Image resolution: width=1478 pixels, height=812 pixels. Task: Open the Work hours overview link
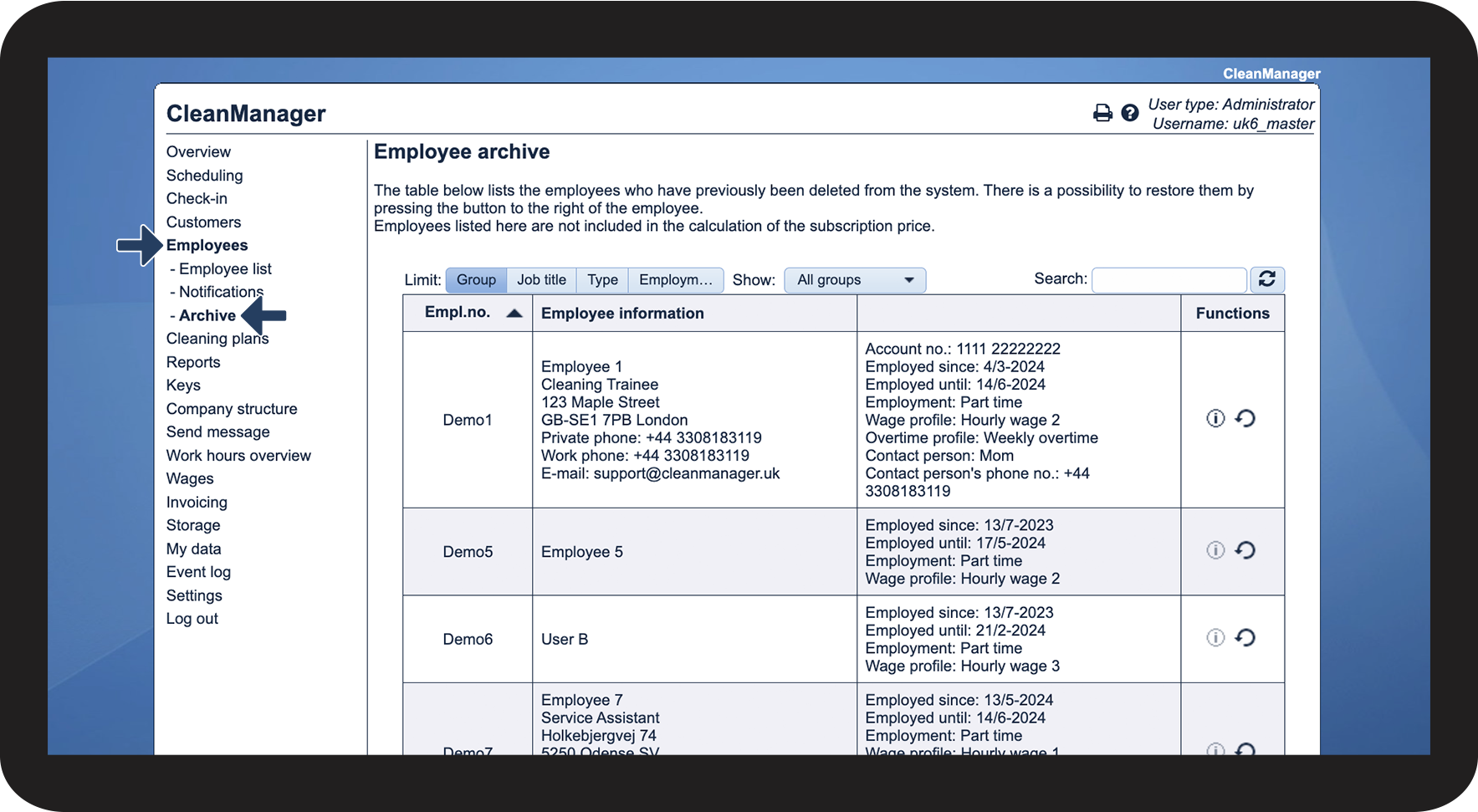coord(238,456)
